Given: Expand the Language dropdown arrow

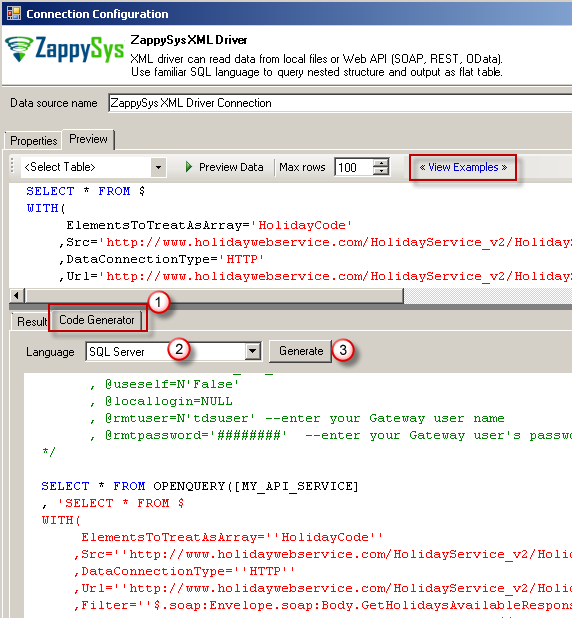Looking at the screenshot, I should pos(252,351).
